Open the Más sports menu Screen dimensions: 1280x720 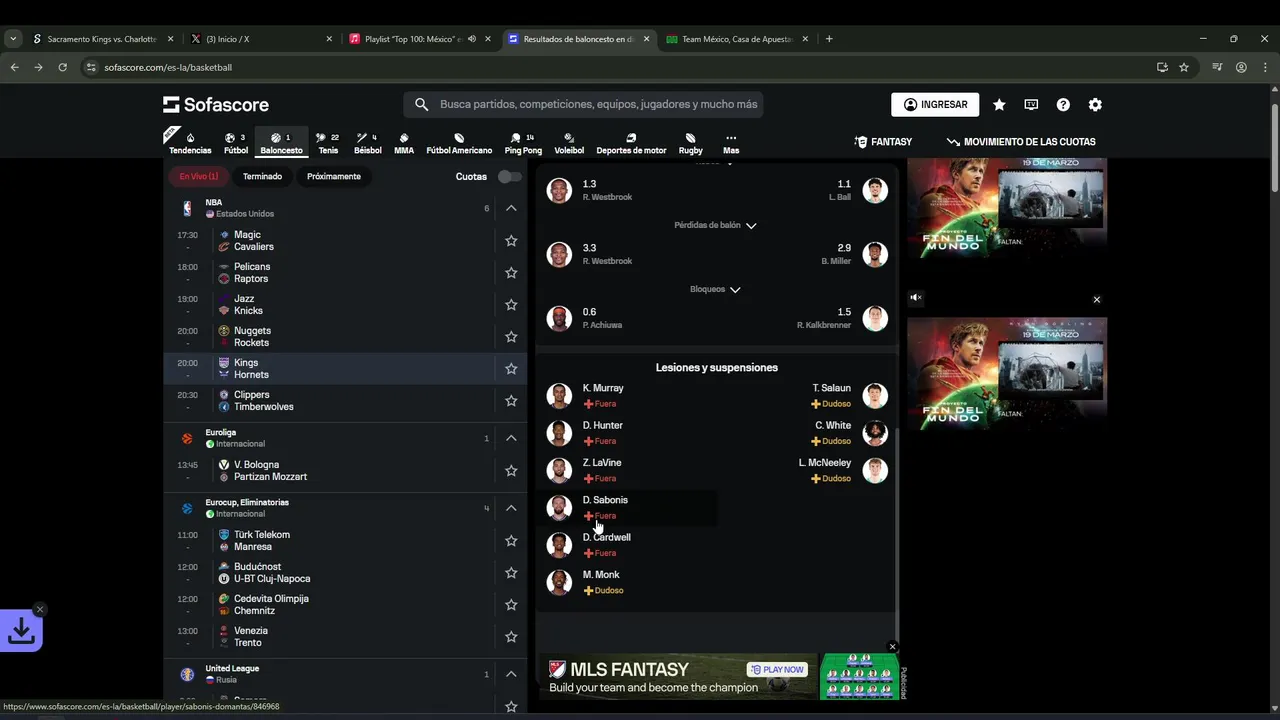731,143
